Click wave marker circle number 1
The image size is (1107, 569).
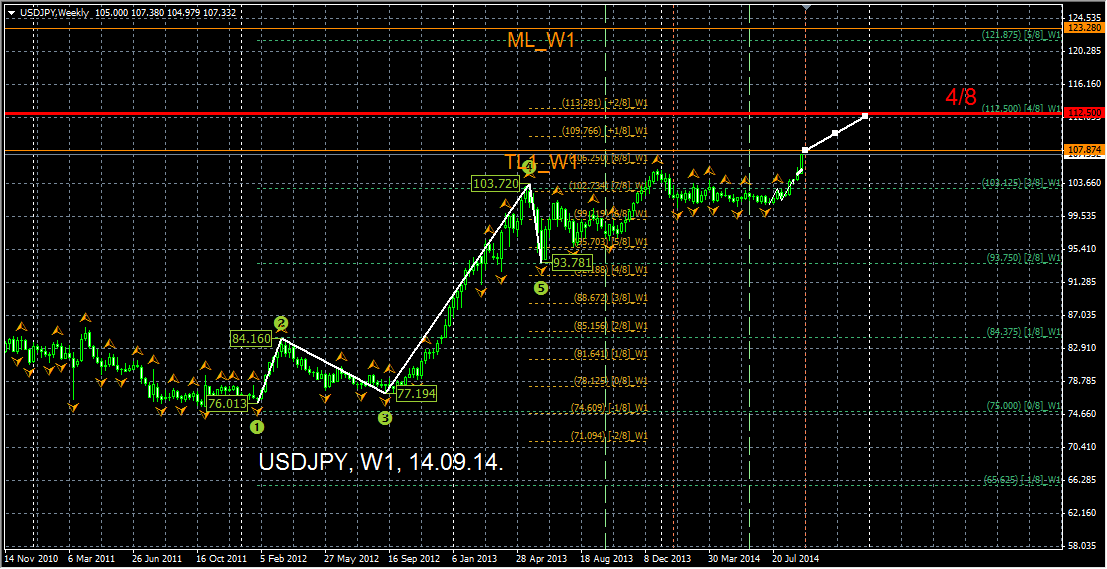tap(257, 427)
